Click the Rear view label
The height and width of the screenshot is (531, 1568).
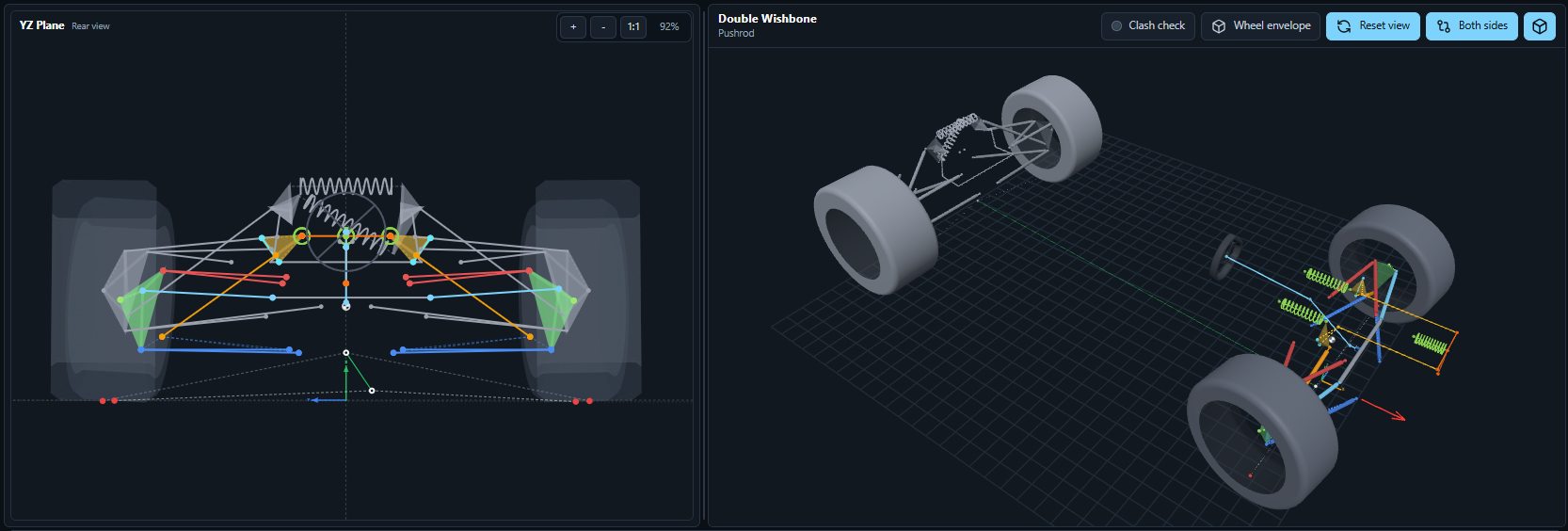(x=90, y=26)
